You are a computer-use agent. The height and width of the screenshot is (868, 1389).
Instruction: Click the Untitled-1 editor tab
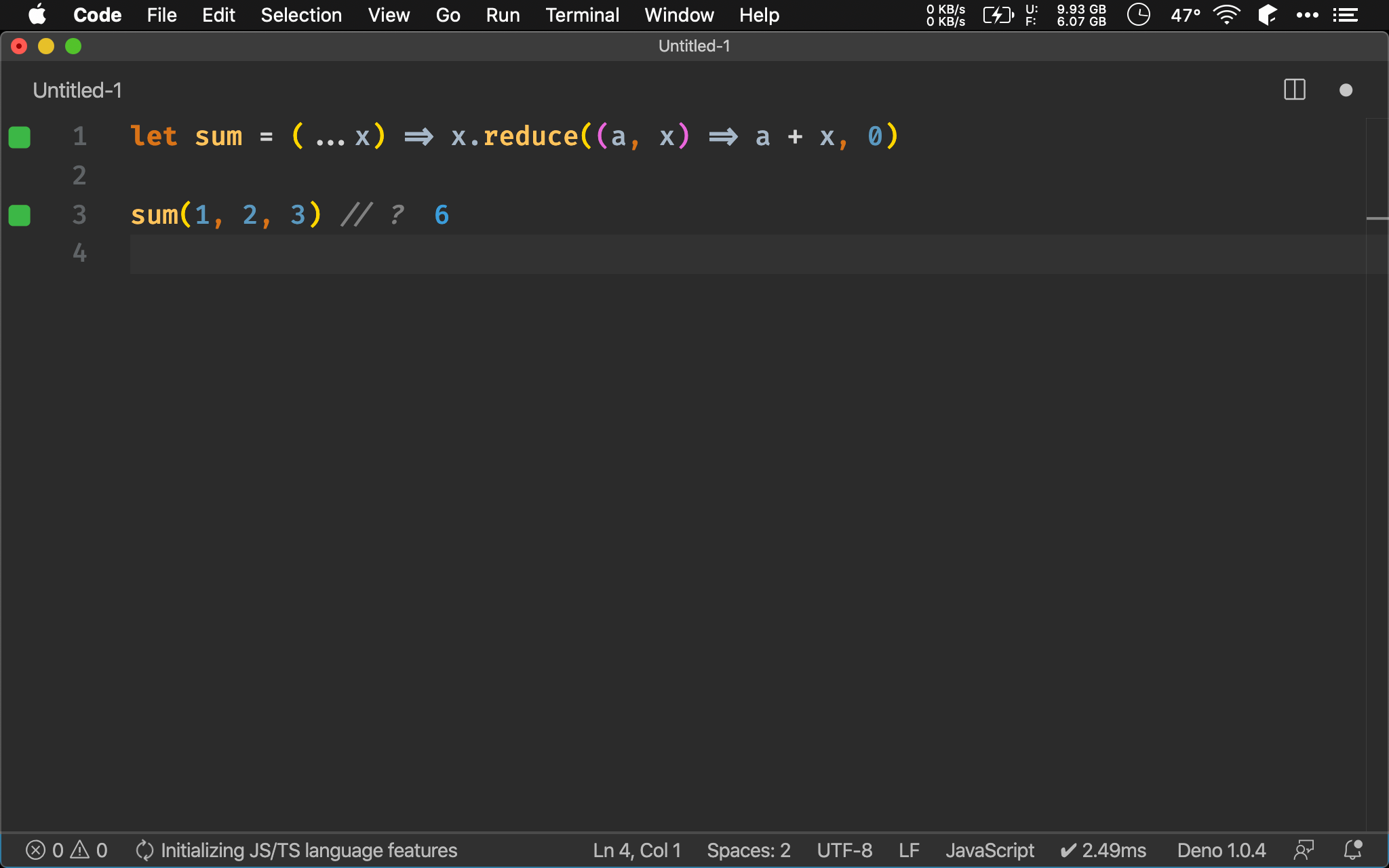coord(77,90)
